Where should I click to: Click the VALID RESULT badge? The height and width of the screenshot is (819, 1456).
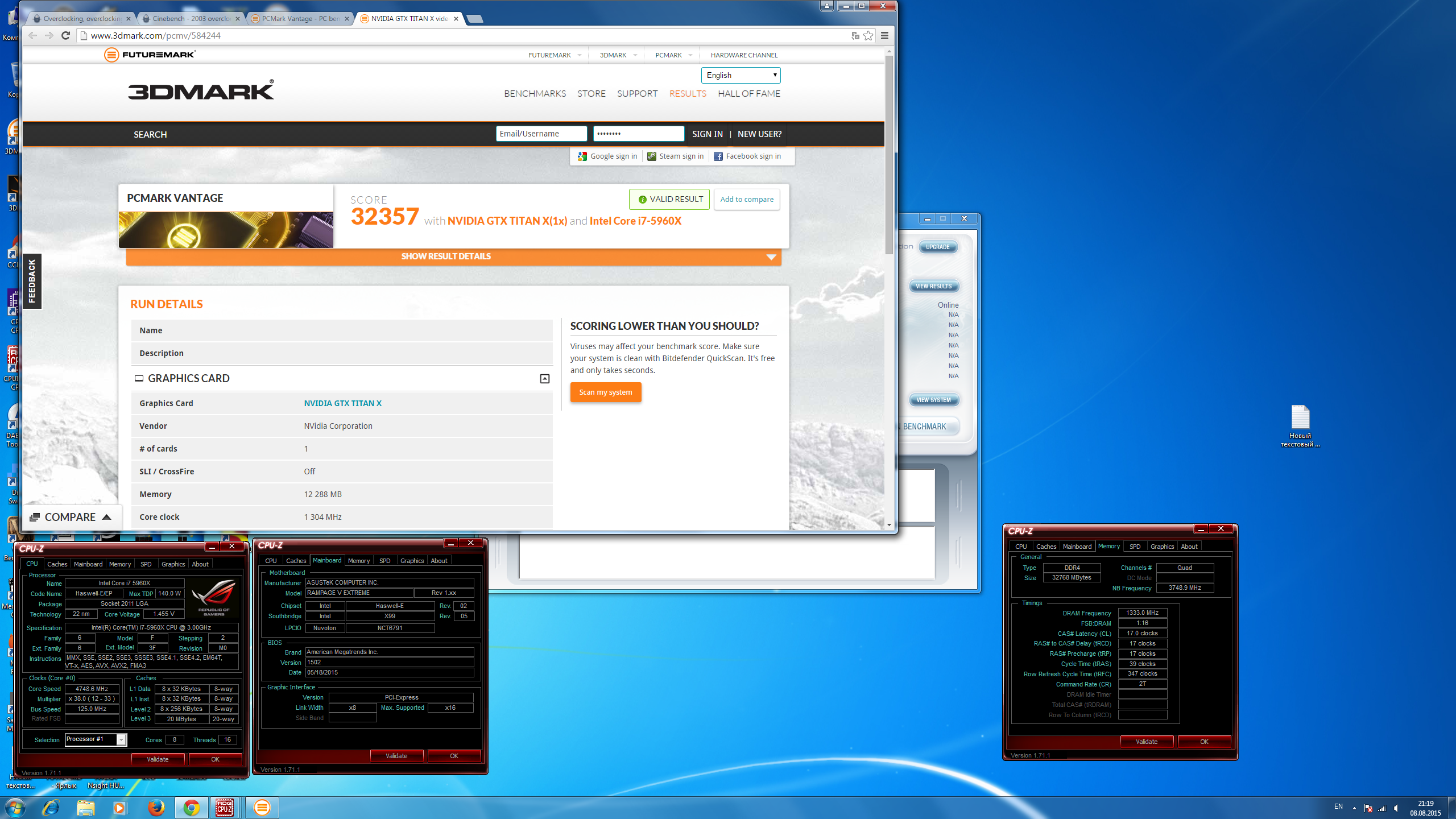pyautogui.click(x=669, y=200)
